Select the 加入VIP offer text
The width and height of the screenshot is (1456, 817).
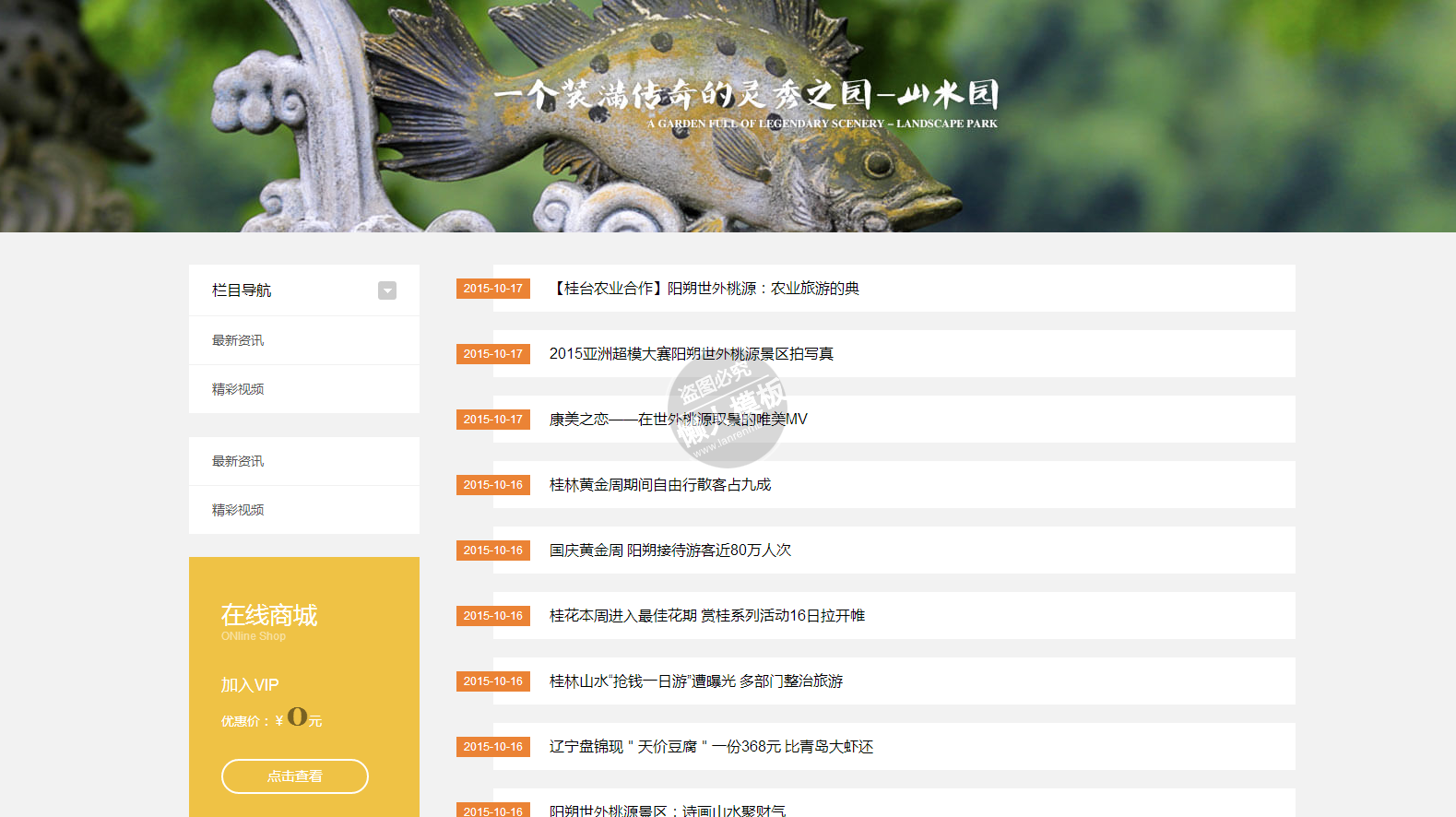point(250,685)
